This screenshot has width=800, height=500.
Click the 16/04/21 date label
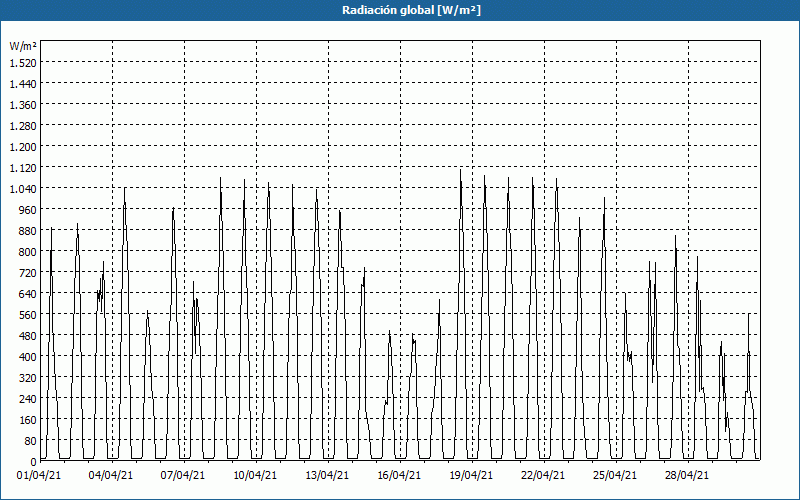click(x=399, y=476)
